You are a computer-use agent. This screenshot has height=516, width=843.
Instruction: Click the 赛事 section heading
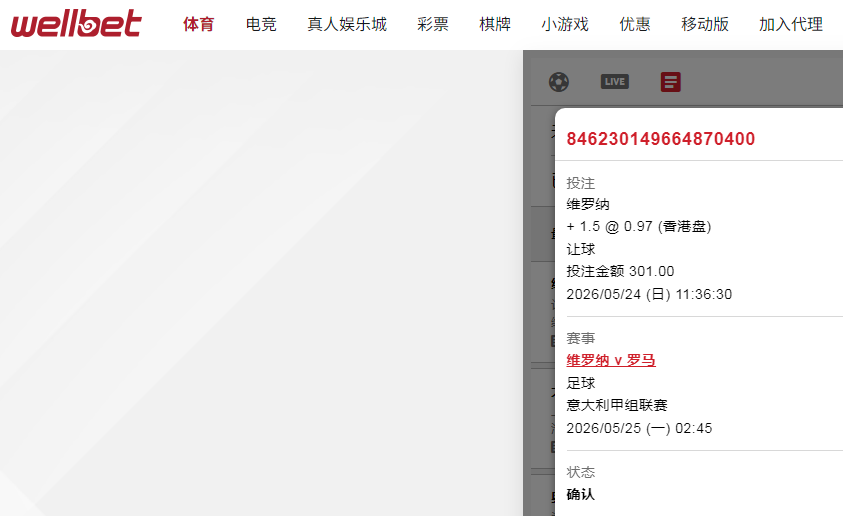point(581,338)
